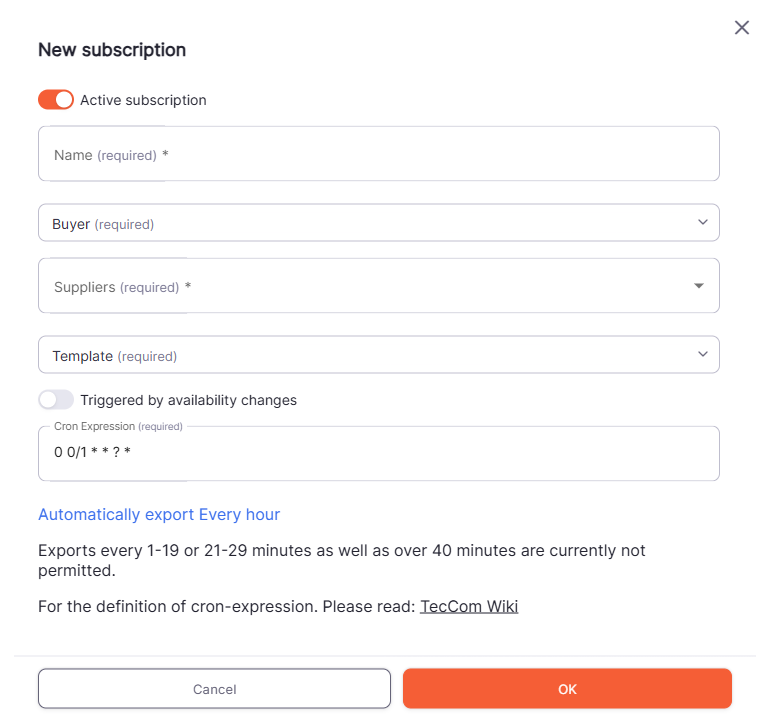This screenshot has height=726, width=770.
Task: Click the Triggered by availability changes label
Action: click(x=188, y=400)
